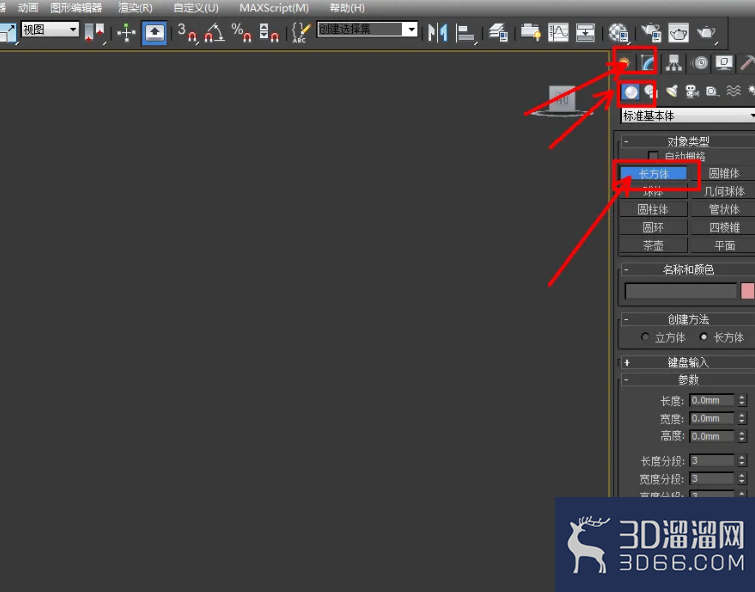This screenshot has width=755, height=592.
Task: Open the 自定义(U) menu
Action: click(x=195, y=8)
